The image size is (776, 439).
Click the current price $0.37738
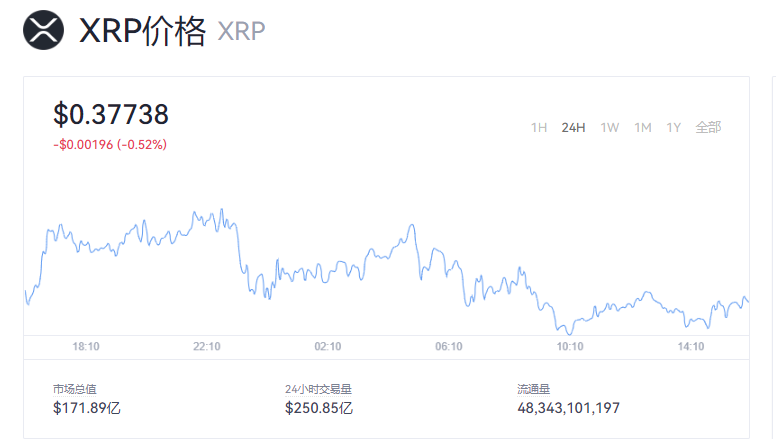[111, 114]
